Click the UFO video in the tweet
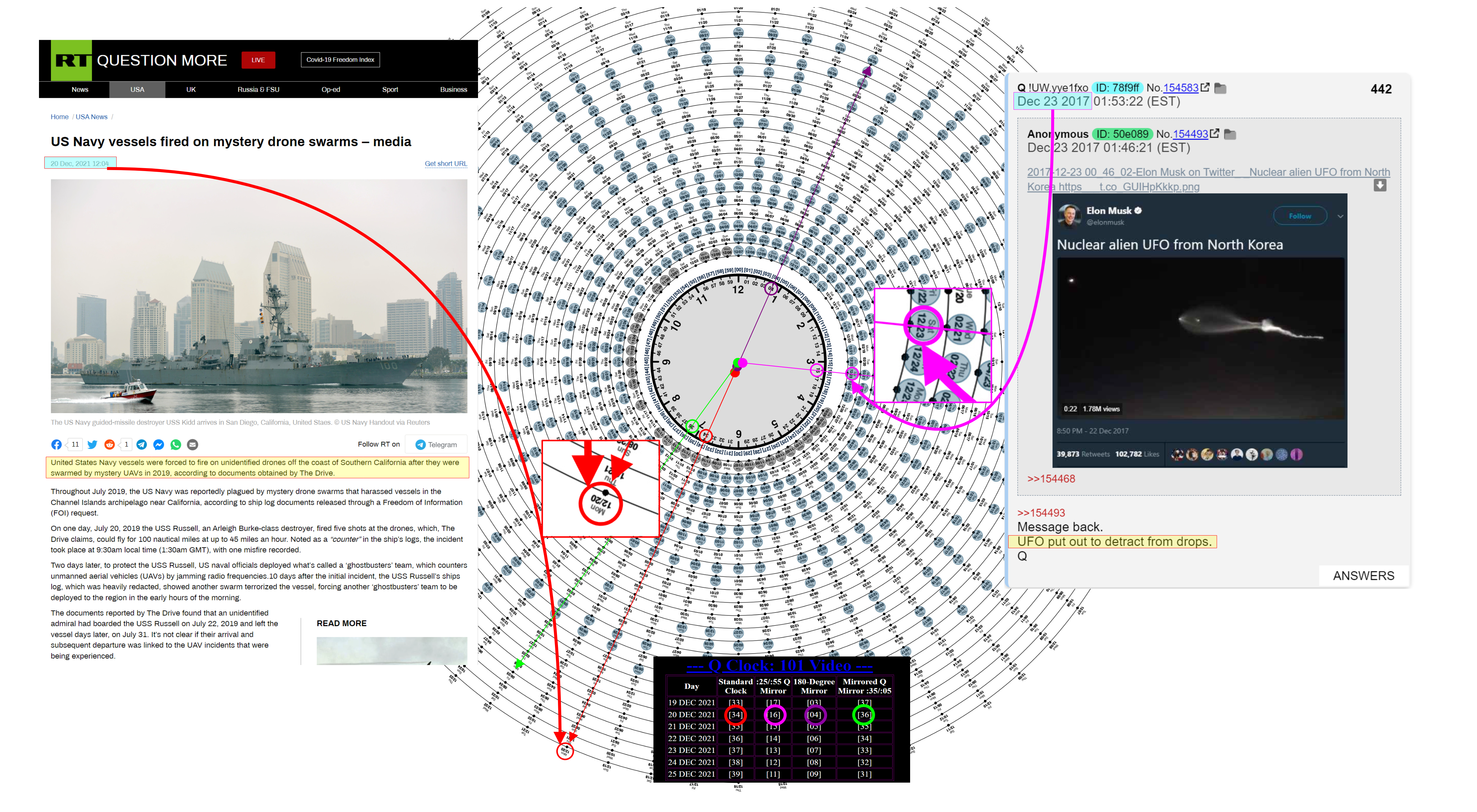The height and width of the screenshot is (812, 1477). tap(1200, 338)
